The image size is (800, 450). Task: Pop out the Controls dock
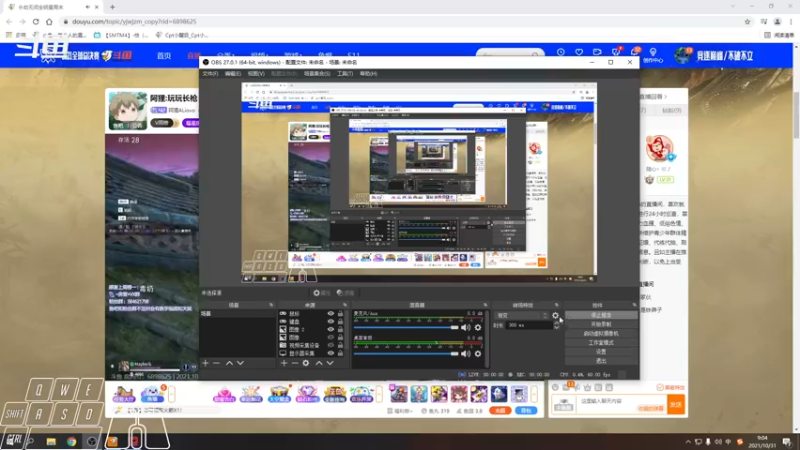634,305
